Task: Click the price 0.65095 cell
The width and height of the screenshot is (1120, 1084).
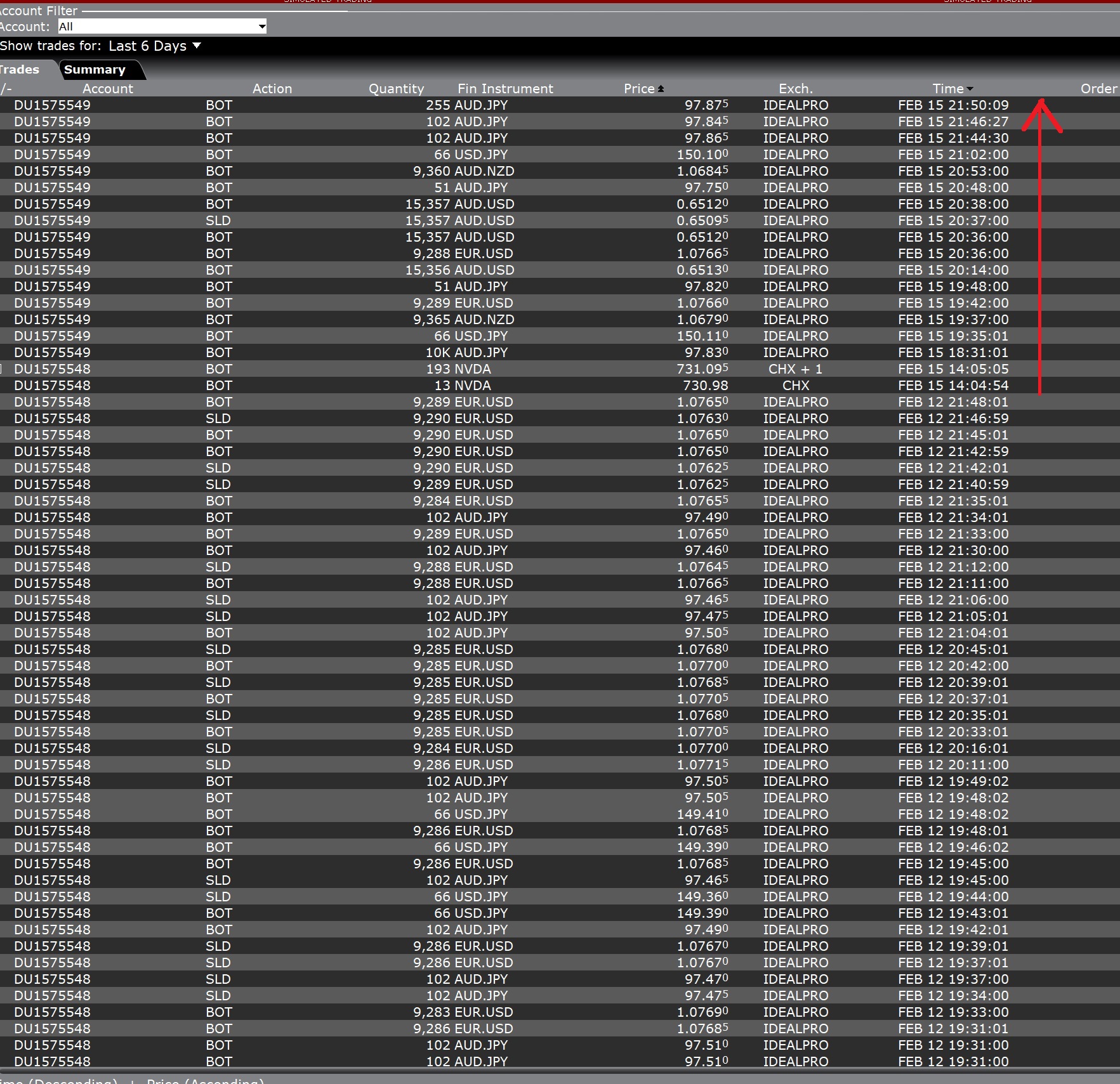Action: tap(702, 221)
